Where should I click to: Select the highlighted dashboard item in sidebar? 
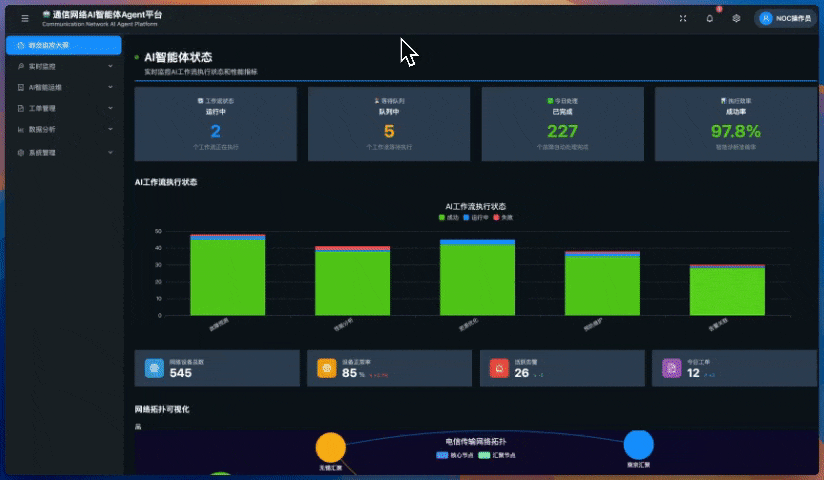64,45
